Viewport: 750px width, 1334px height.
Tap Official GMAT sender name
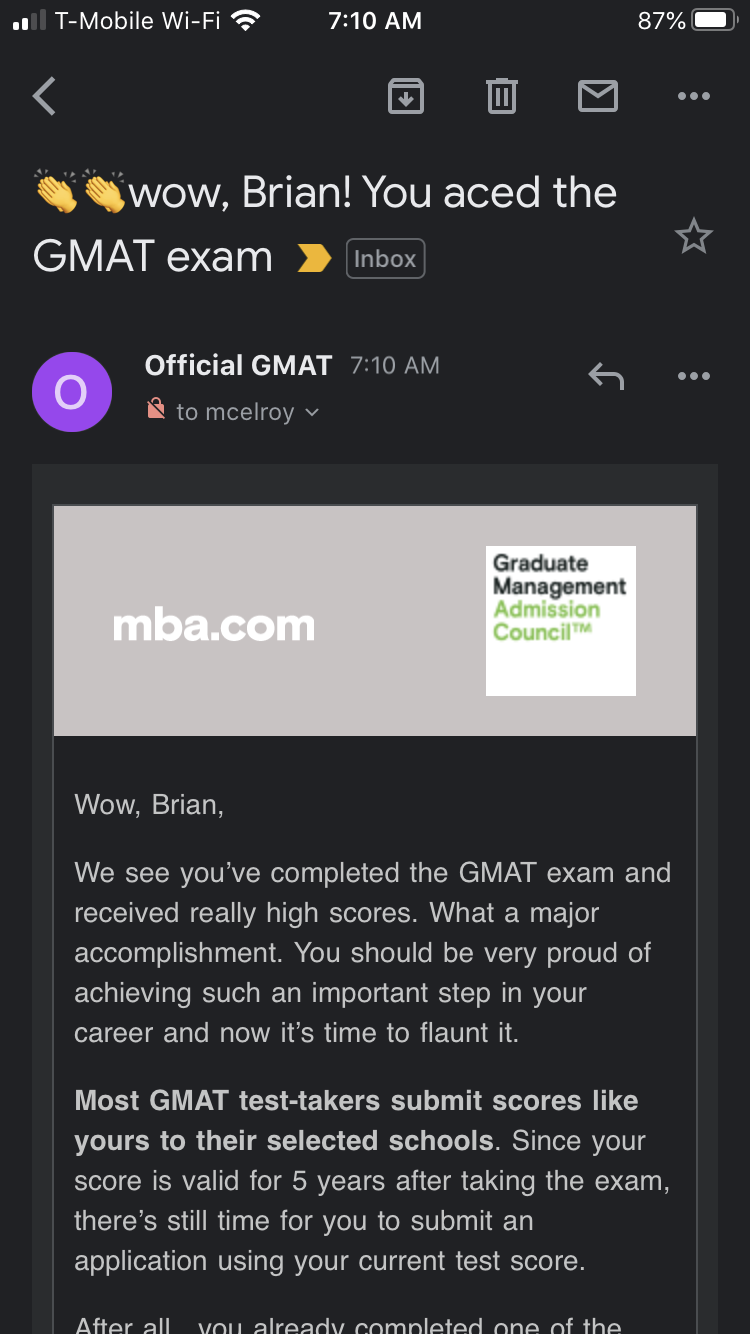238,366
